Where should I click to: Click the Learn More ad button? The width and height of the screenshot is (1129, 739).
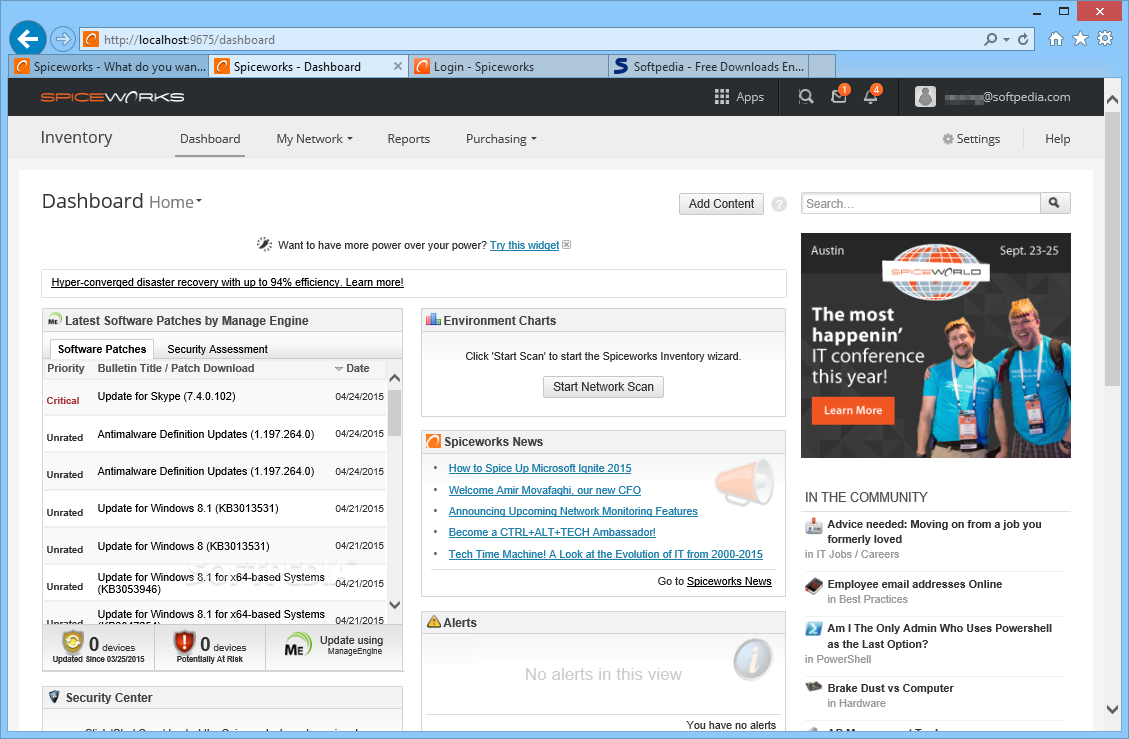(853, 411)
